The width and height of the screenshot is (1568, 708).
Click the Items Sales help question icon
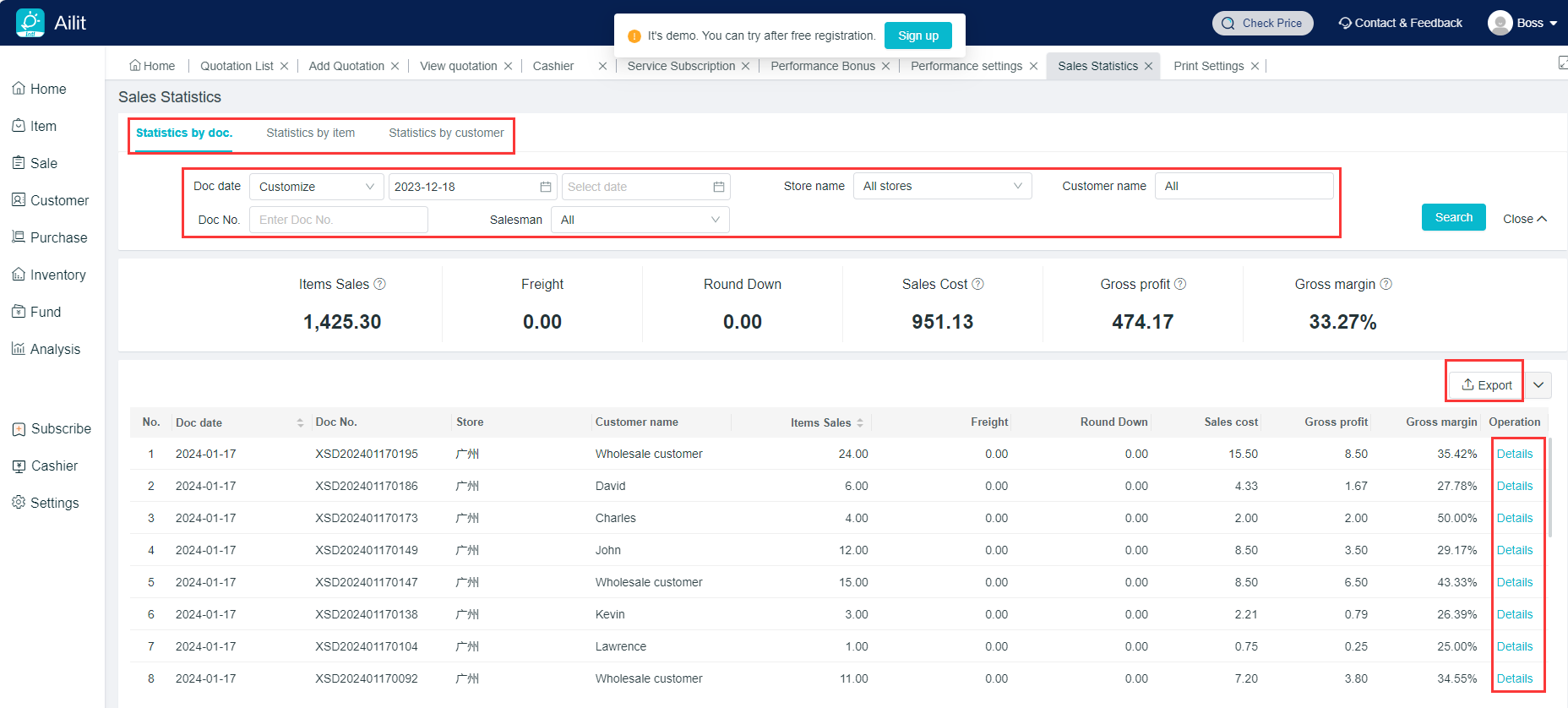tap(380, 285)
